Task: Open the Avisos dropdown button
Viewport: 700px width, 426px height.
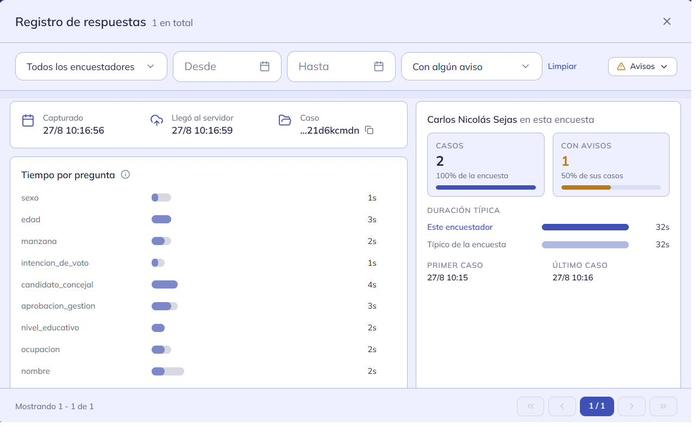Action: (x=642, y=67)
